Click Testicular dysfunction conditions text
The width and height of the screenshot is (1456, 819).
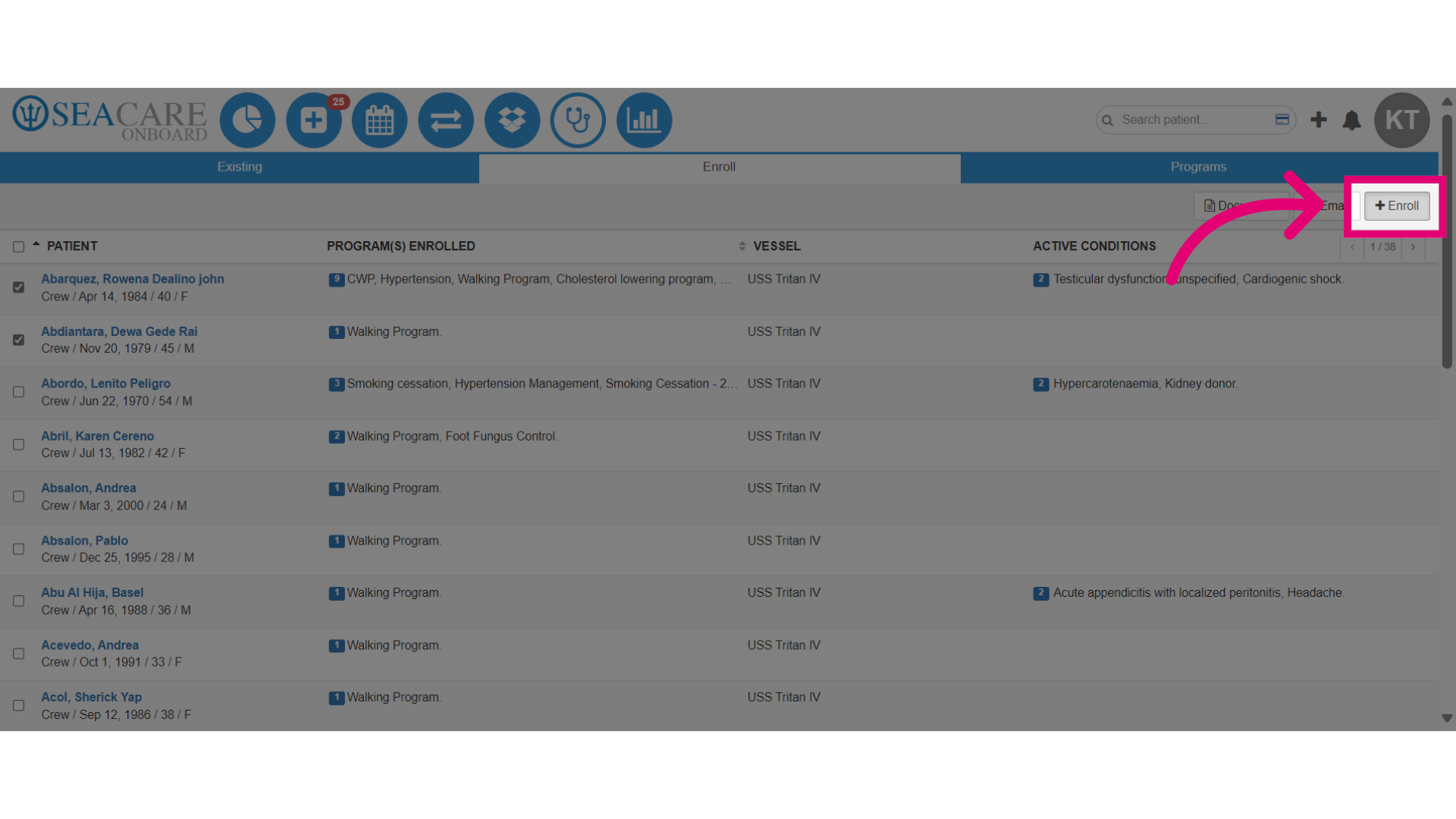(1198, 279)
